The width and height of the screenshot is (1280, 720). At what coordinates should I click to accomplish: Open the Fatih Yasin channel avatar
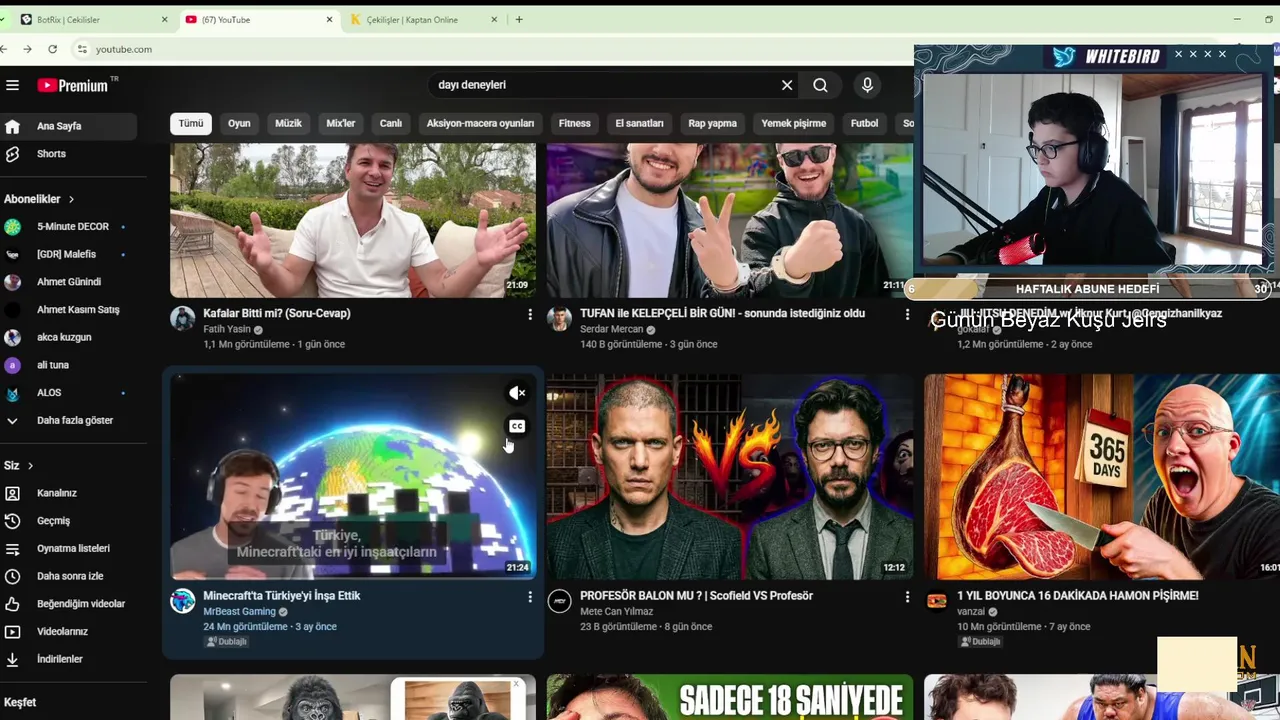point(182,319)
